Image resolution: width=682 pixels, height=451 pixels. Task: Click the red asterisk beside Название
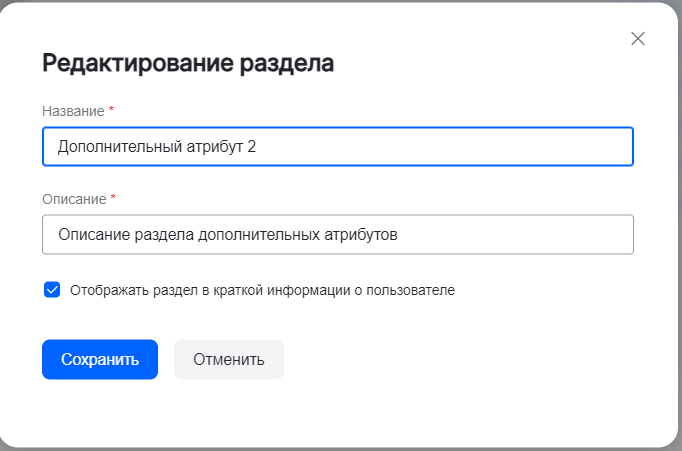pyautogui.click(x=112, y=109)
